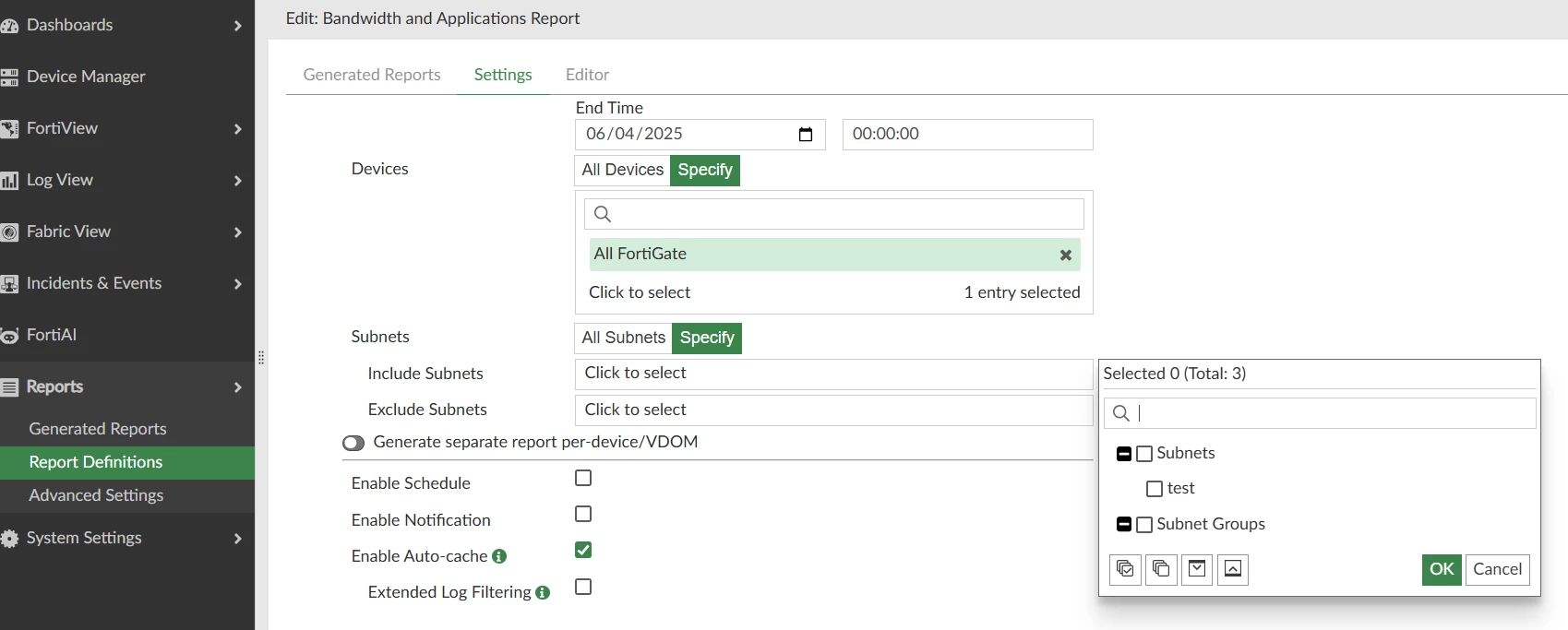Expand the Dashboards menu chevron
This screenshot has height=630, width=1568.
point(237,26)
